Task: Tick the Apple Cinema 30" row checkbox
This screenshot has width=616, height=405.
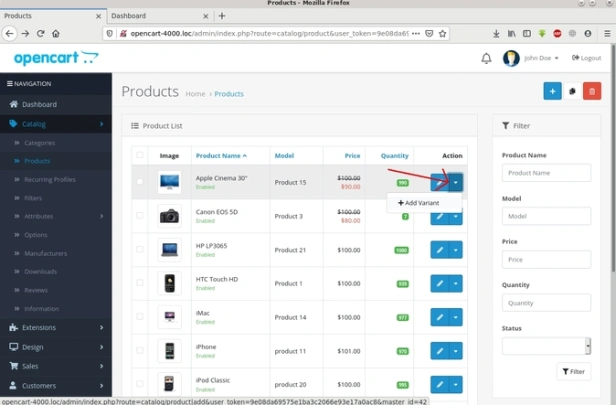Action: point(139,181)
